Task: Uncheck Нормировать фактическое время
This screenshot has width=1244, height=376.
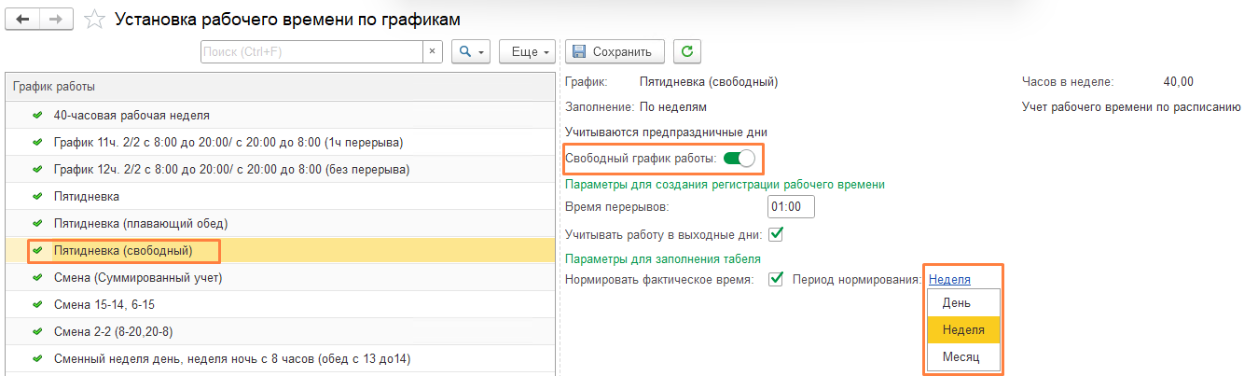Action: point(775,279)
